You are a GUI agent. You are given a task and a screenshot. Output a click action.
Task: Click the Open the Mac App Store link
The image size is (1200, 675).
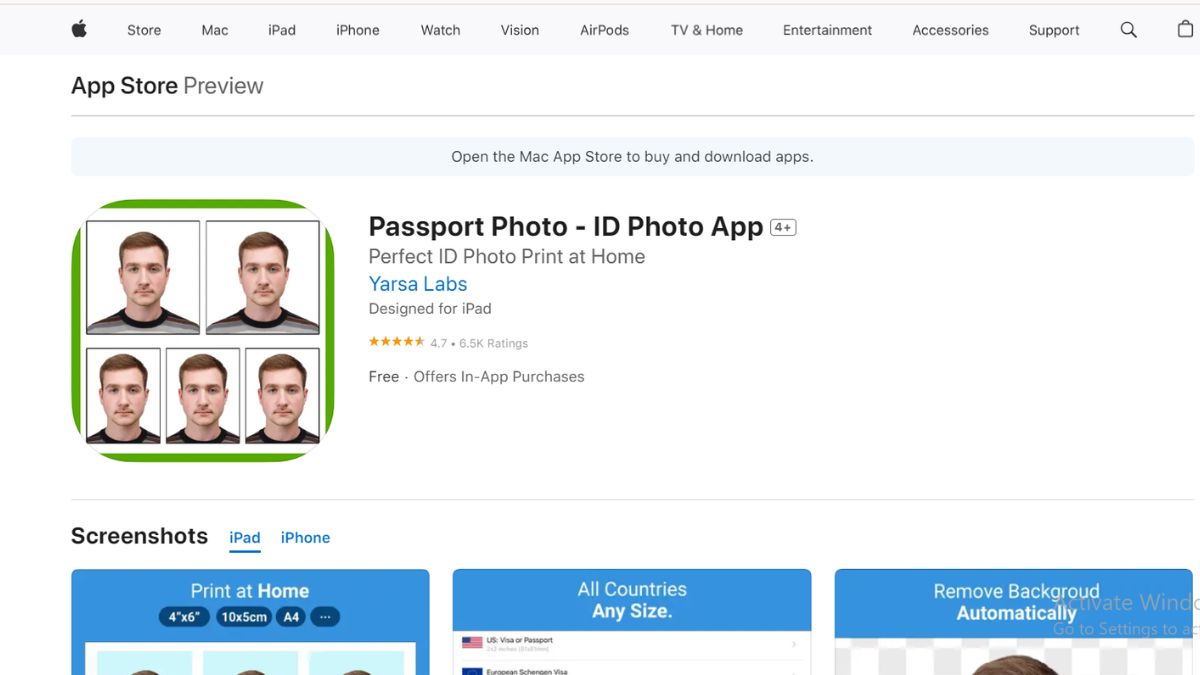[632, 156]
